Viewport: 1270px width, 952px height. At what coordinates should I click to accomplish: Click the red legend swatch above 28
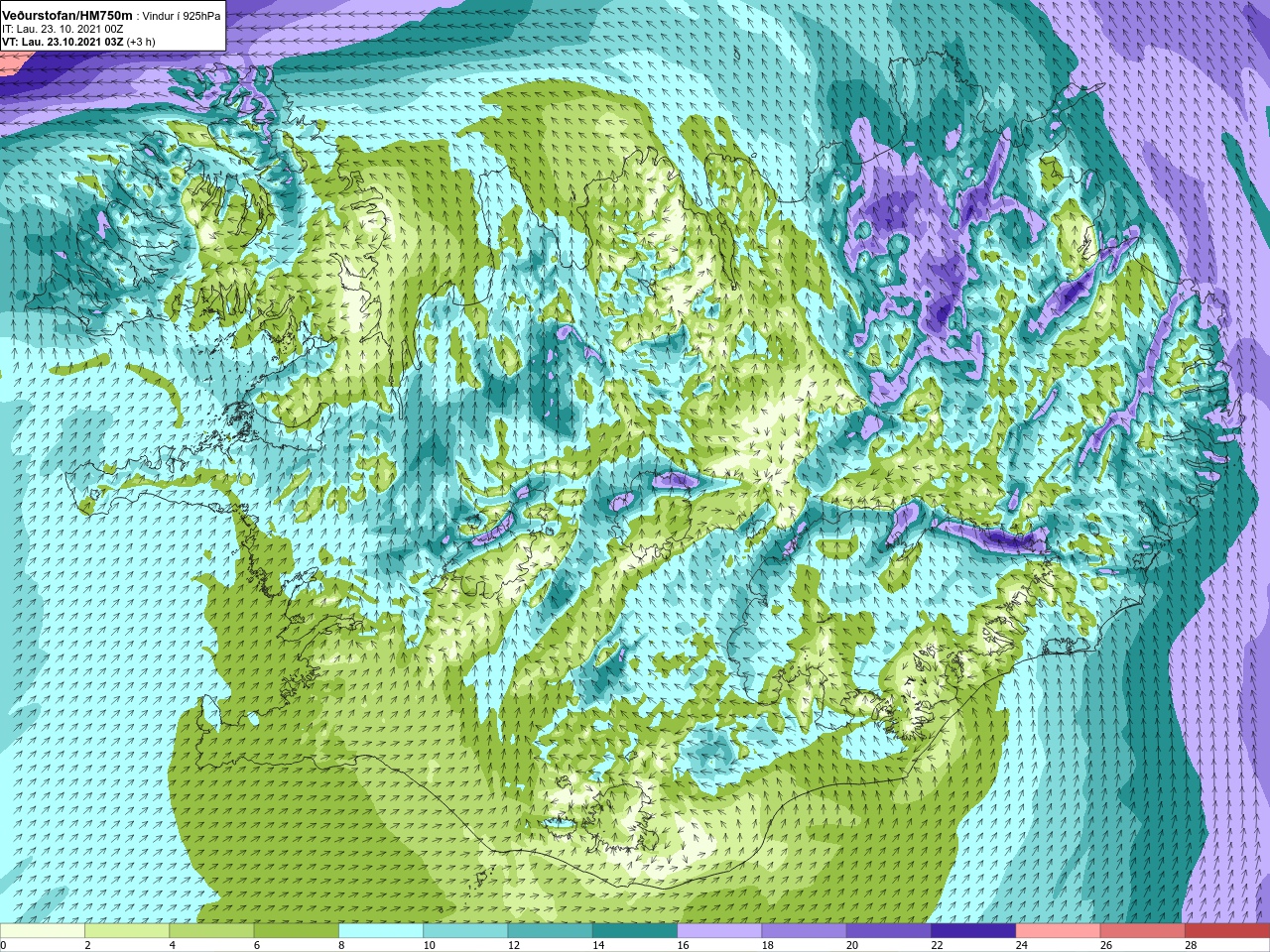[x=1227, y=931]
